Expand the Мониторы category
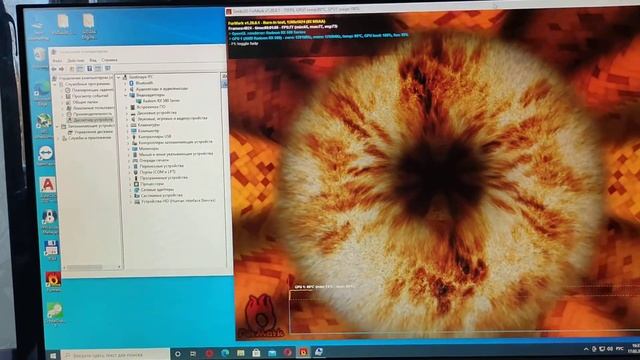The width and height of the screenshot is (640, 360). pos(129,149)
